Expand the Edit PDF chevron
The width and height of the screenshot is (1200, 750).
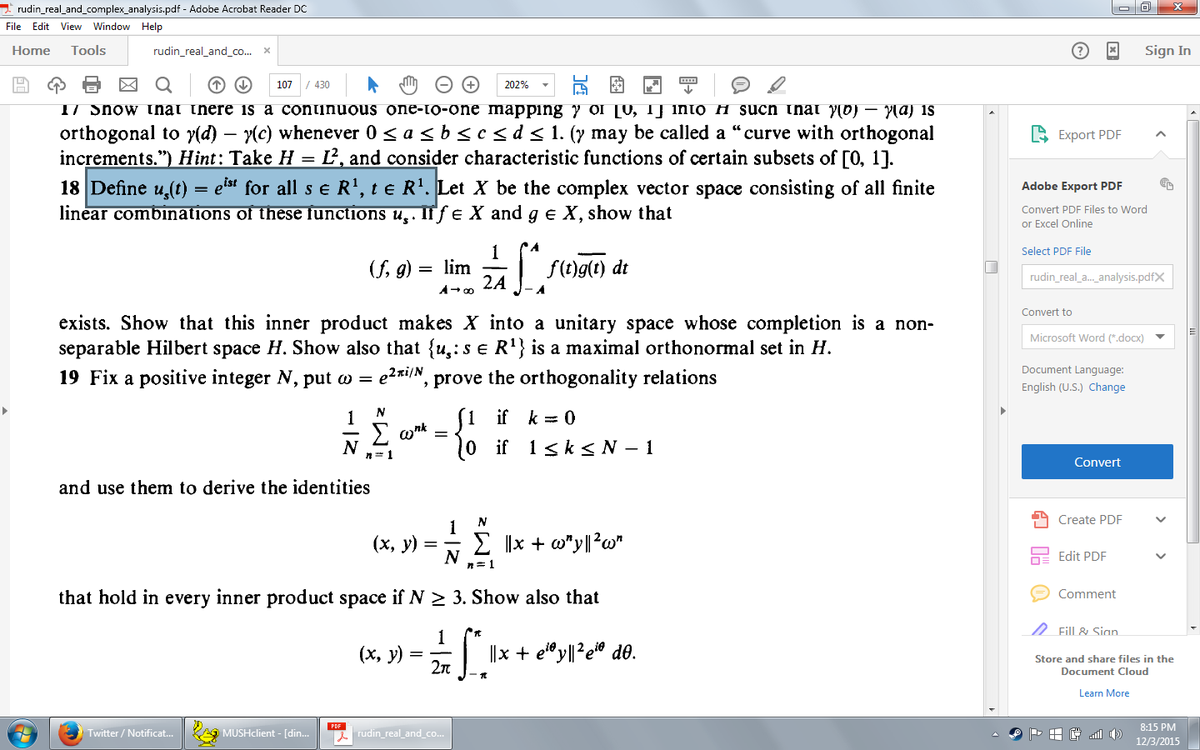1160,556
